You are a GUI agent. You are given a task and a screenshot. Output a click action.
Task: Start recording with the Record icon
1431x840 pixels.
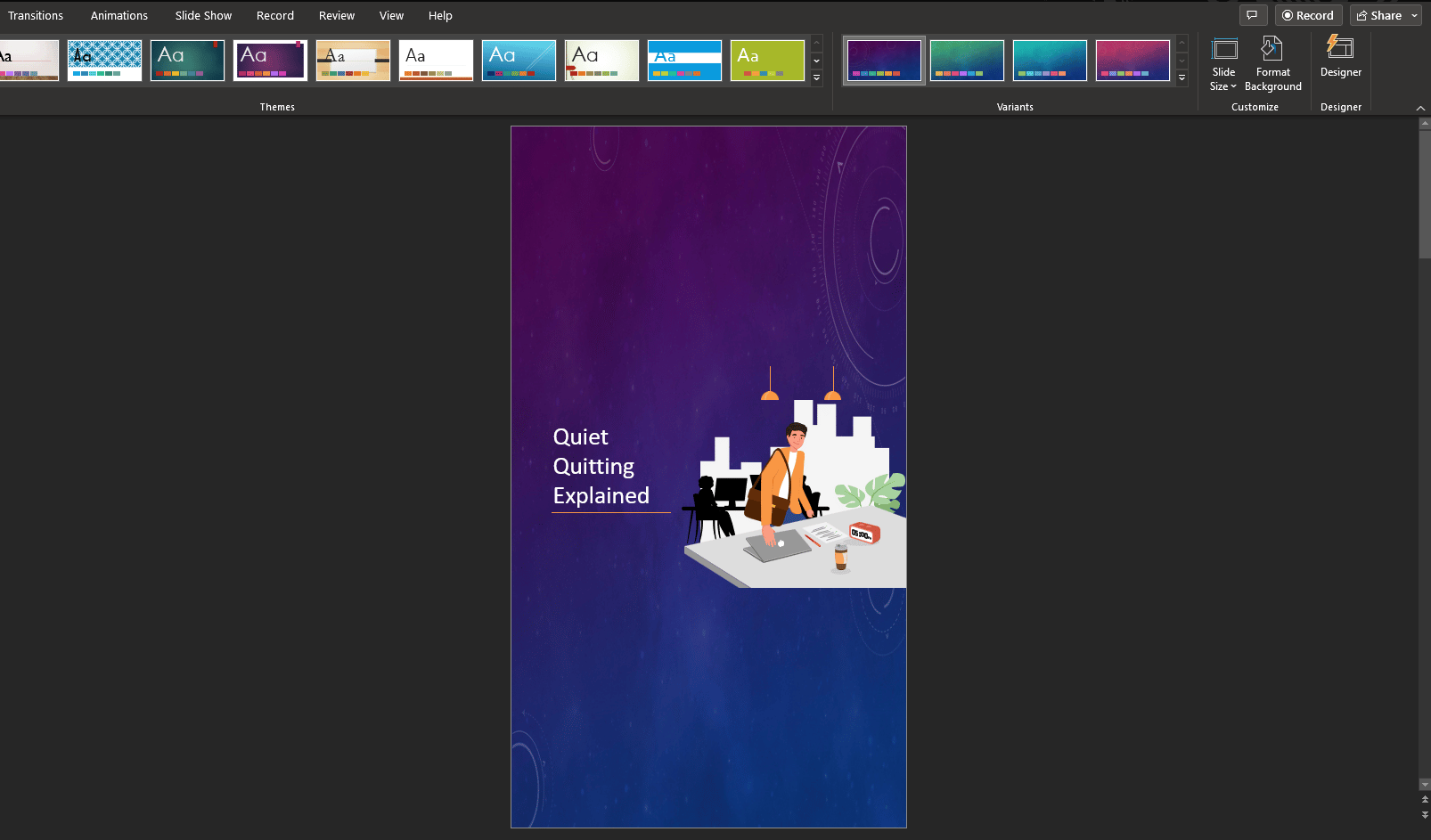[x=1308, y=14]
